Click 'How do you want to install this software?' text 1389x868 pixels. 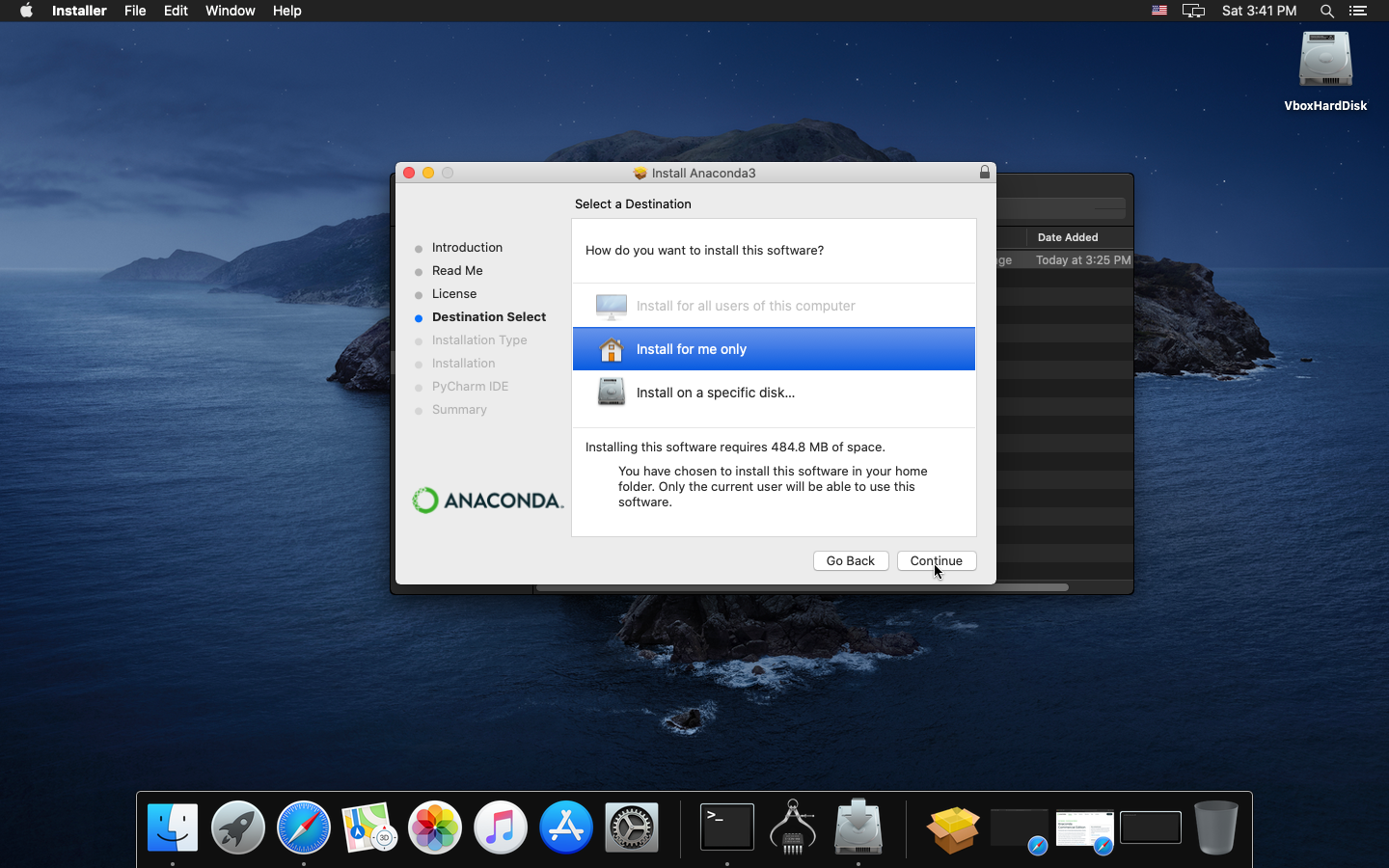pos(704,250)
